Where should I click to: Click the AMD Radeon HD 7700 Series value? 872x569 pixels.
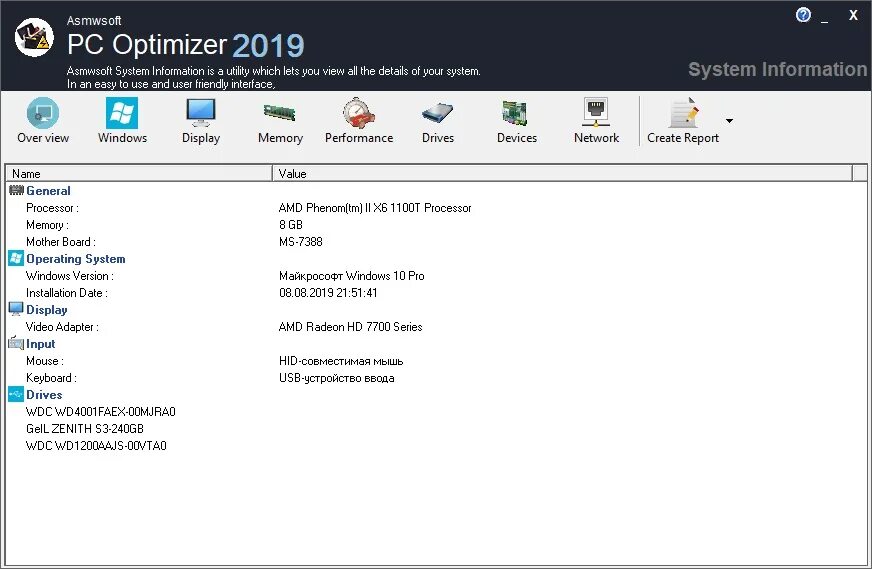click(350, 327)
